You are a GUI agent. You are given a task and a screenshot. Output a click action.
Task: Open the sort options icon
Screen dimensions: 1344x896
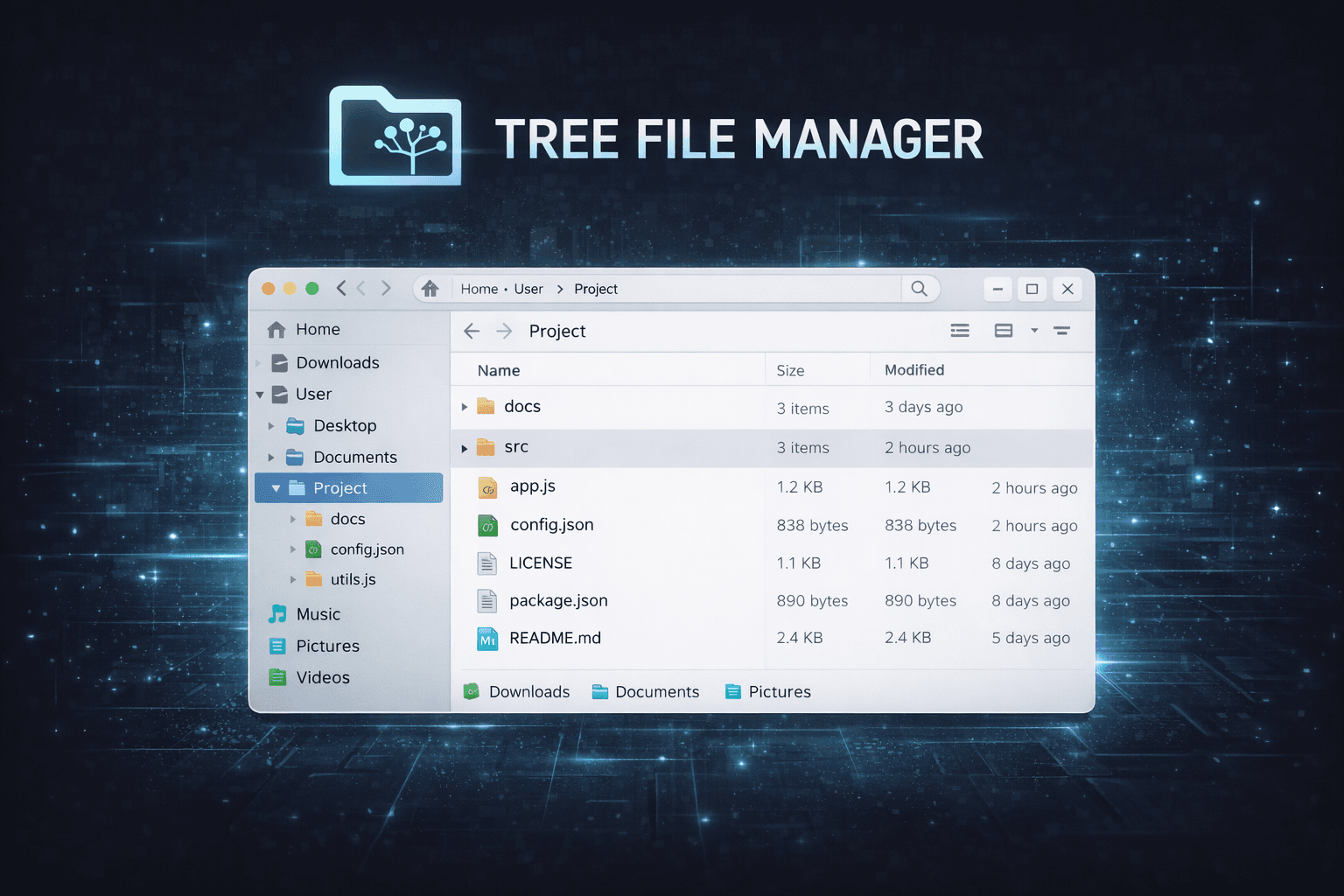(1062, 330)
